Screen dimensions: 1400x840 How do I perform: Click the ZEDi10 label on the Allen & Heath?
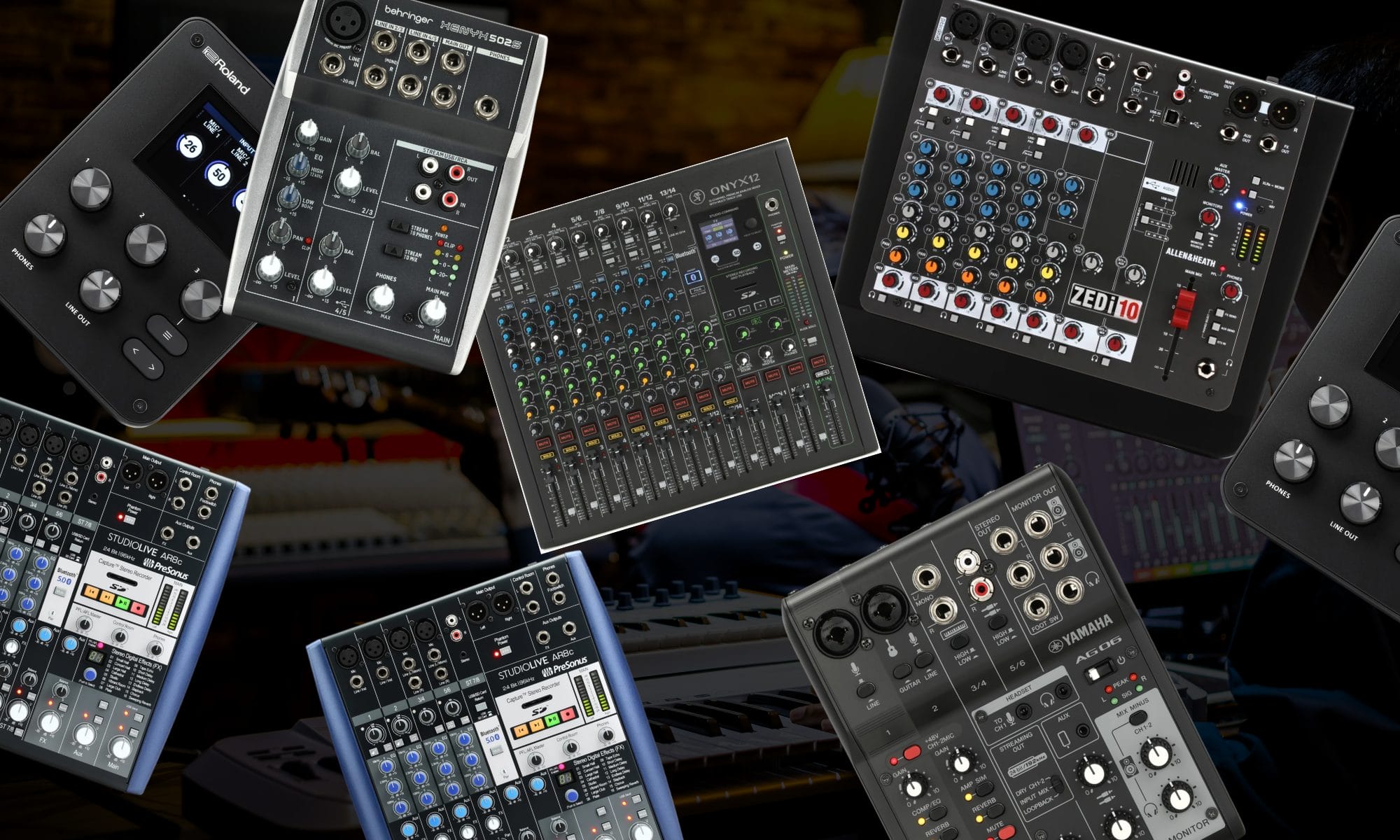tap(1106, 303)
